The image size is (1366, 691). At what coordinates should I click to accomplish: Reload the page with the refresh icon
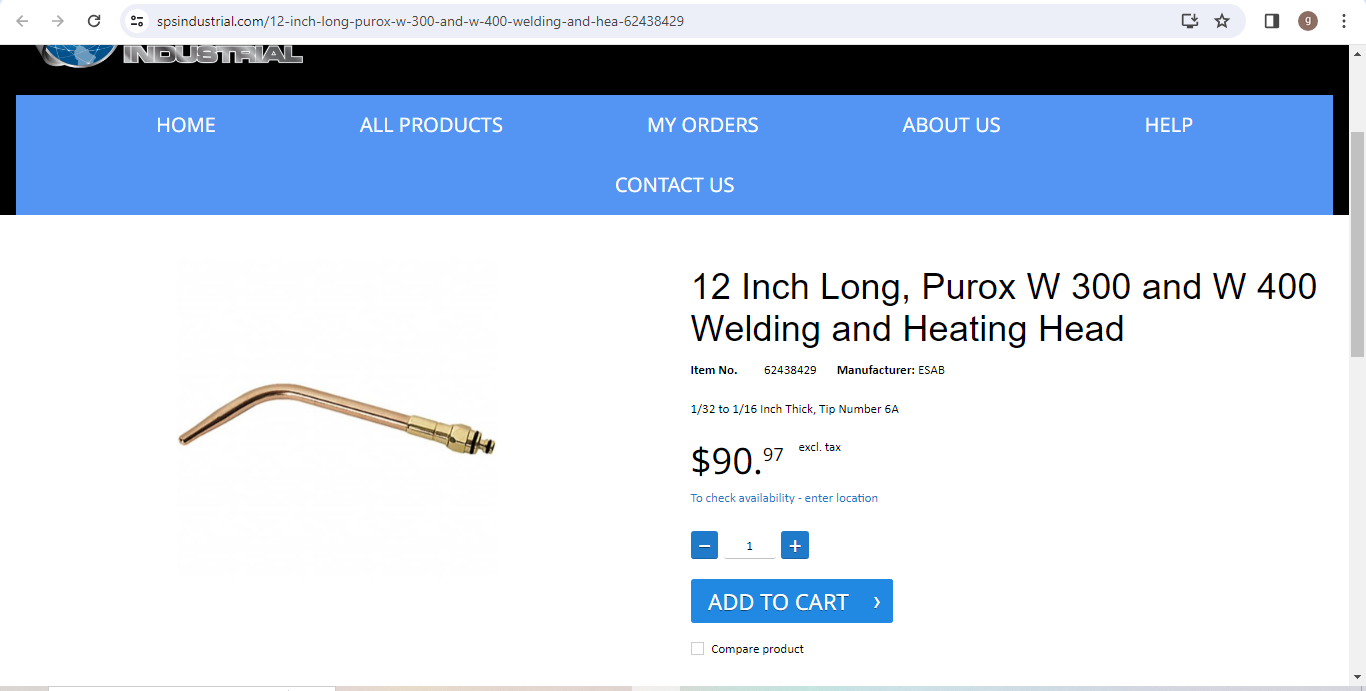tap(94, 21)
